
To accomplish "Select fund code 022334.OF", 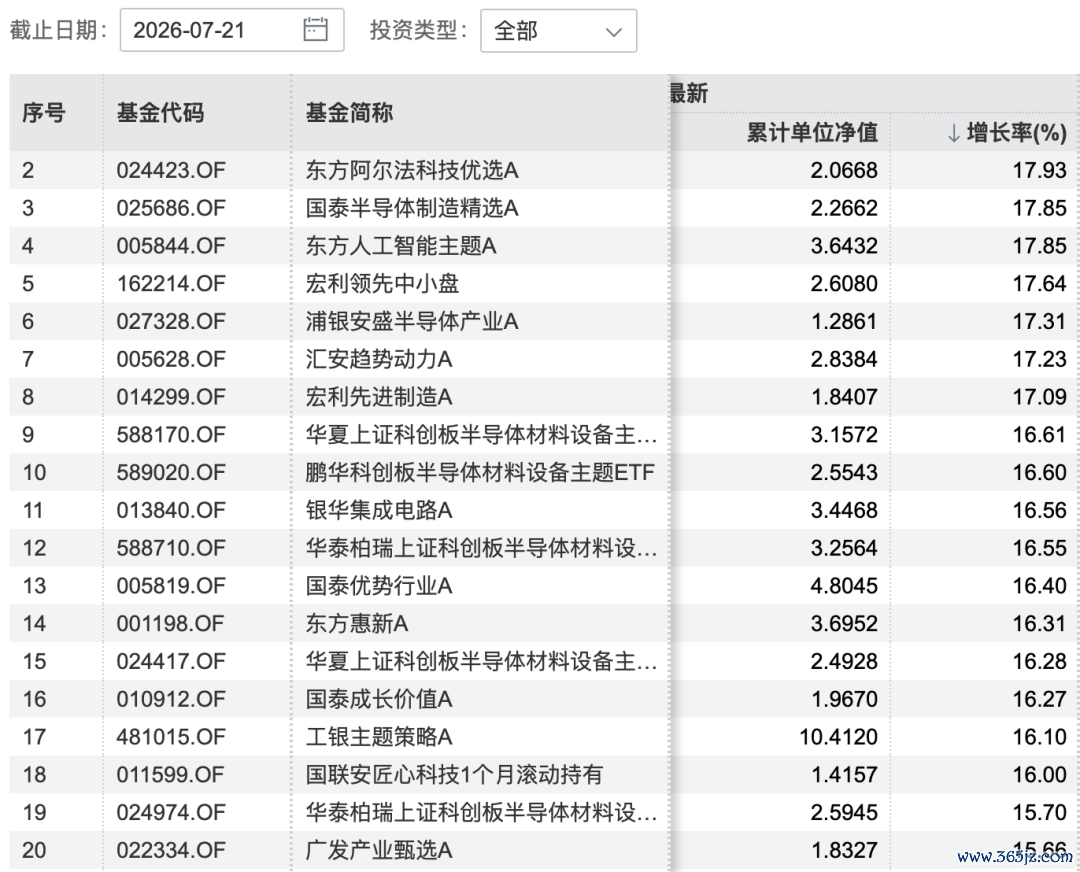I will click(171, 851).
